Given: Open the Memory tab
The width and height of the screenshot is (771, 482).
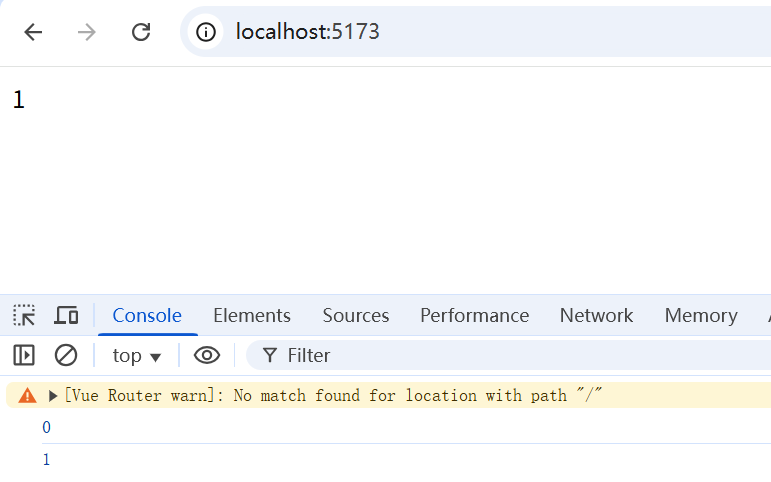Looking at the screenshot, I should [701, 315].
